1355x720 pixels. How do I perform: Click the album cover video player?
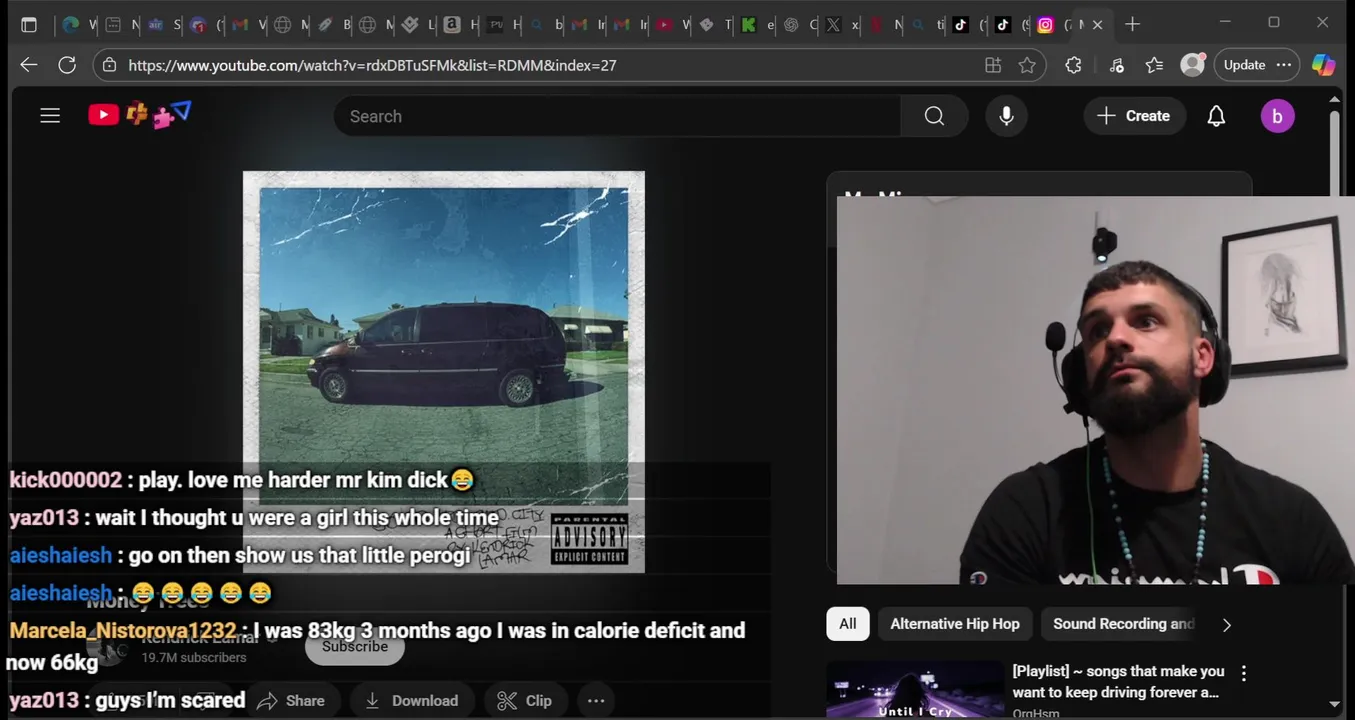[444, 372]
